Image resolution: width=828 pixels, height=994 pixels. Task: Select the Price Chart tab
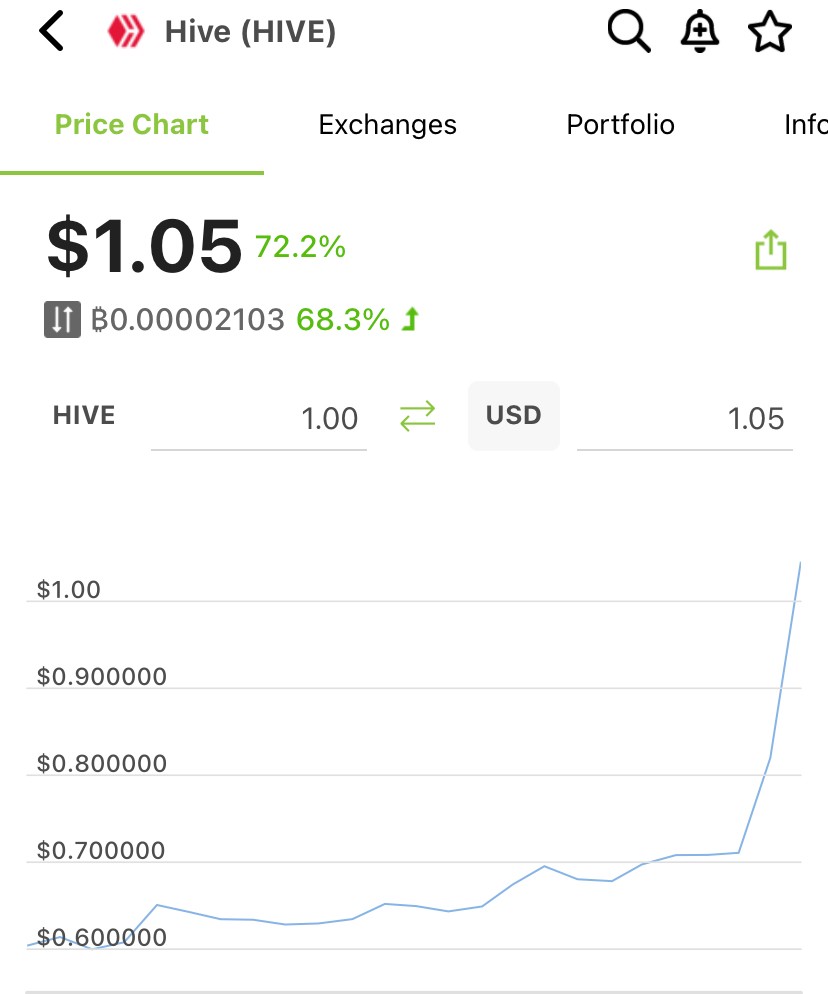pyautogui.click(x=131, y=124)
